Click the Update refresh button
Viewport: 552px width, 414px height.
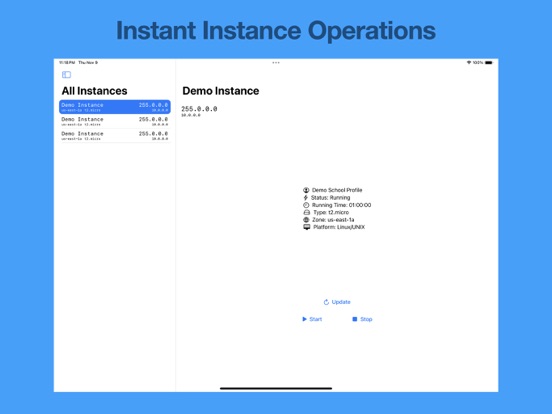337,302
